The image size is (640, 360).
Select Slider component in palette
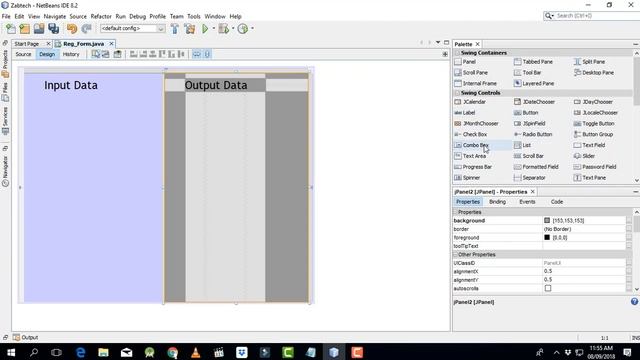point(584,156)
